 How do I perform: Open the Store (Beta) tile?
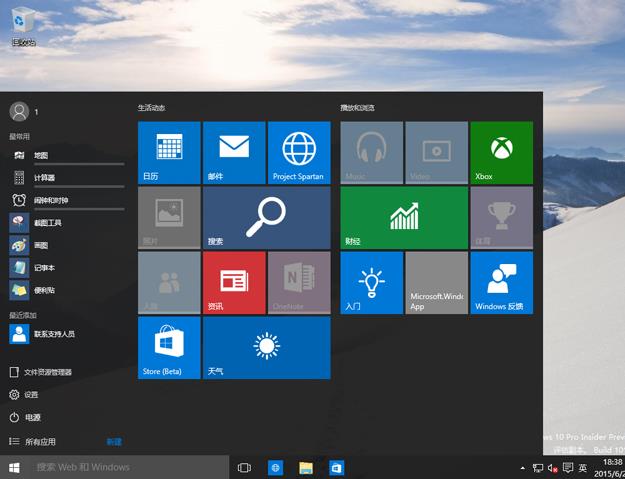click(169, 347)
